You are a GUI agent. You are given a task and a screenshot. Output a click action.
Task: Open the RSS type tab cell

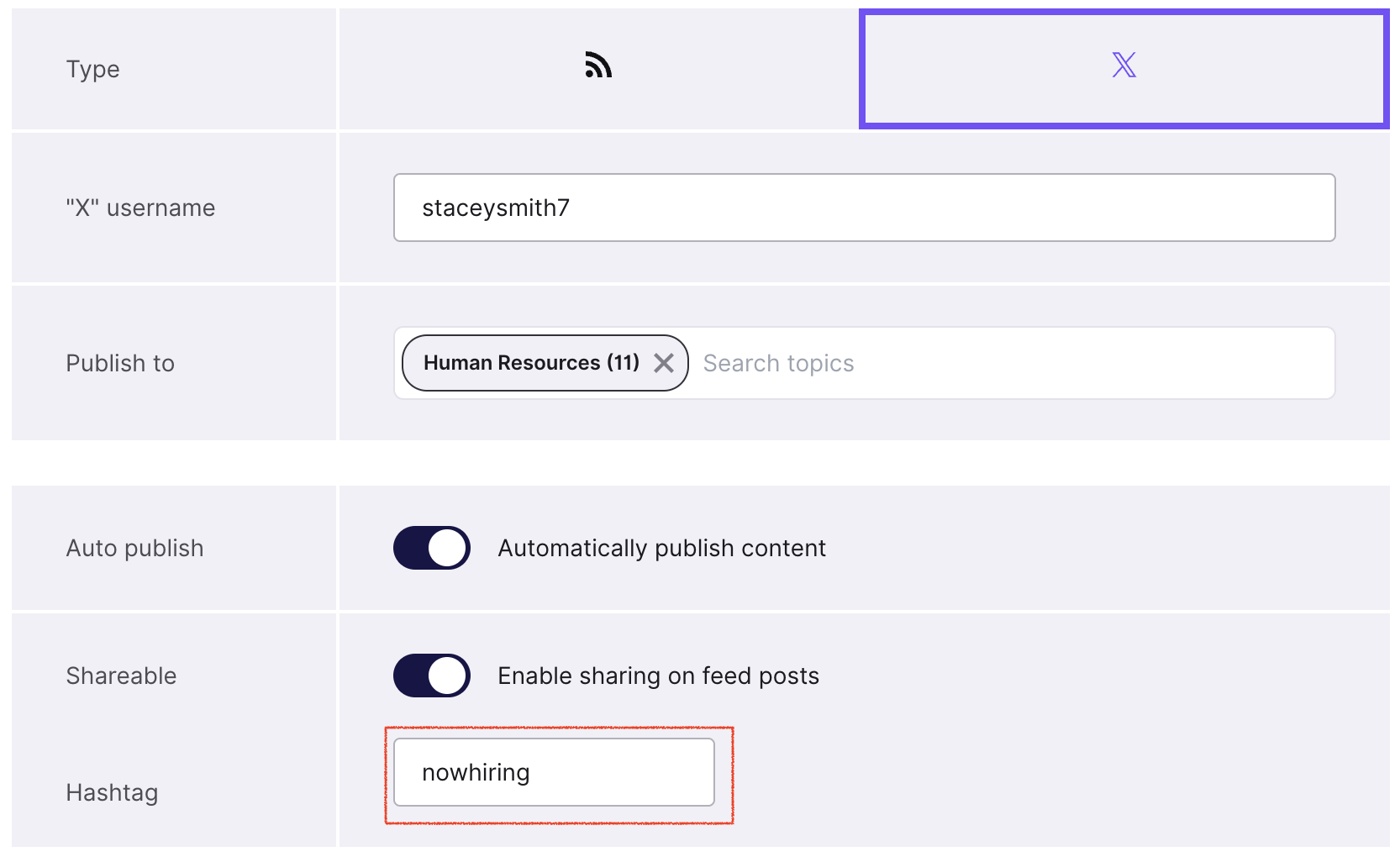[598, 69]
